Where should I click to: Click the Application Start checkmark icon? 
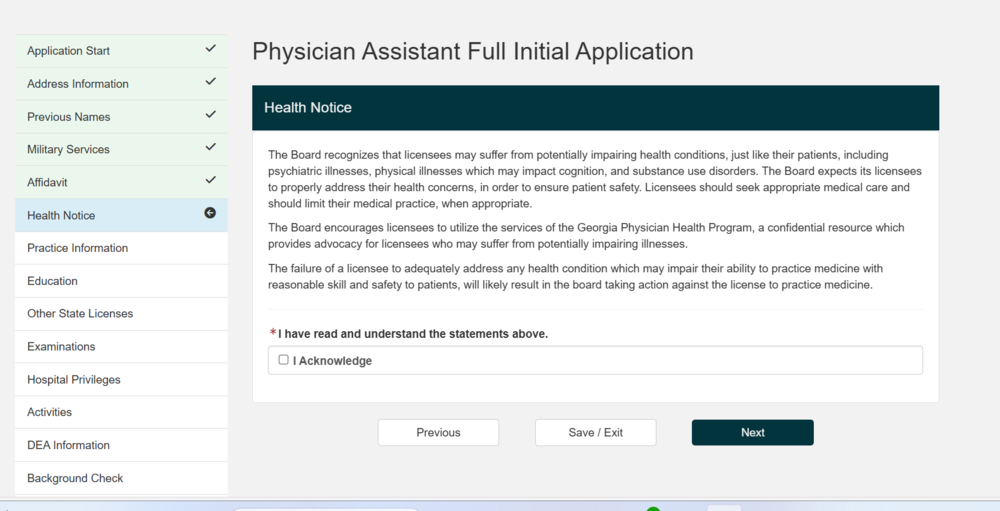pyautogui.click(x=210, y=48)
